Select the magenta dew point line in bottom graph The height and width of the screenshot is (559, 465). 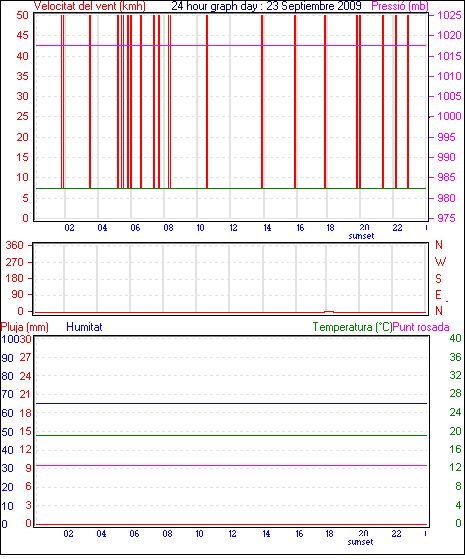pos(231,465)
